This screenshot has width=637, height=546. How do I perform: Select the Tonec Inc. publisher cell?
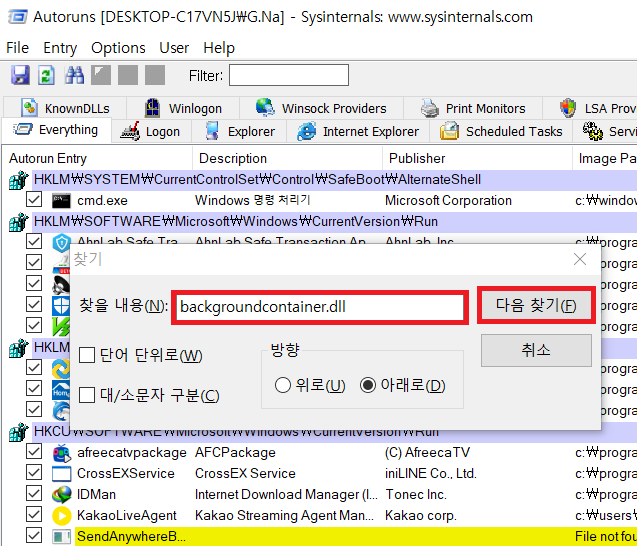click(416, 494)
